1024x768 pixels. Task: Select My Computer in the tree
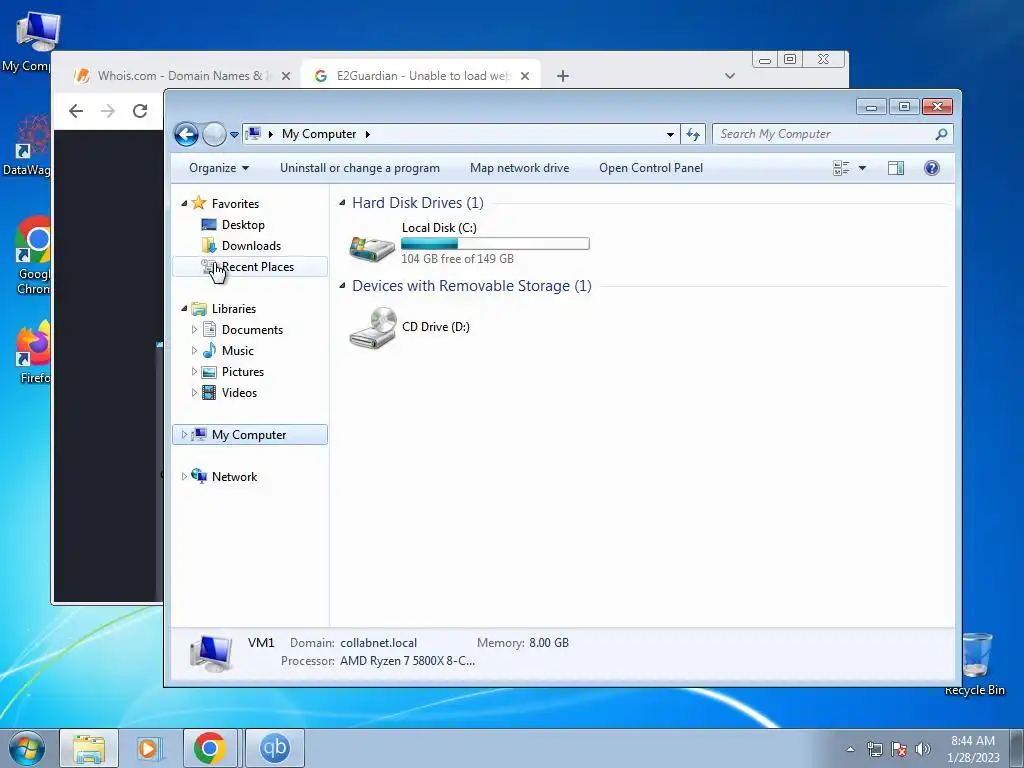249,435
